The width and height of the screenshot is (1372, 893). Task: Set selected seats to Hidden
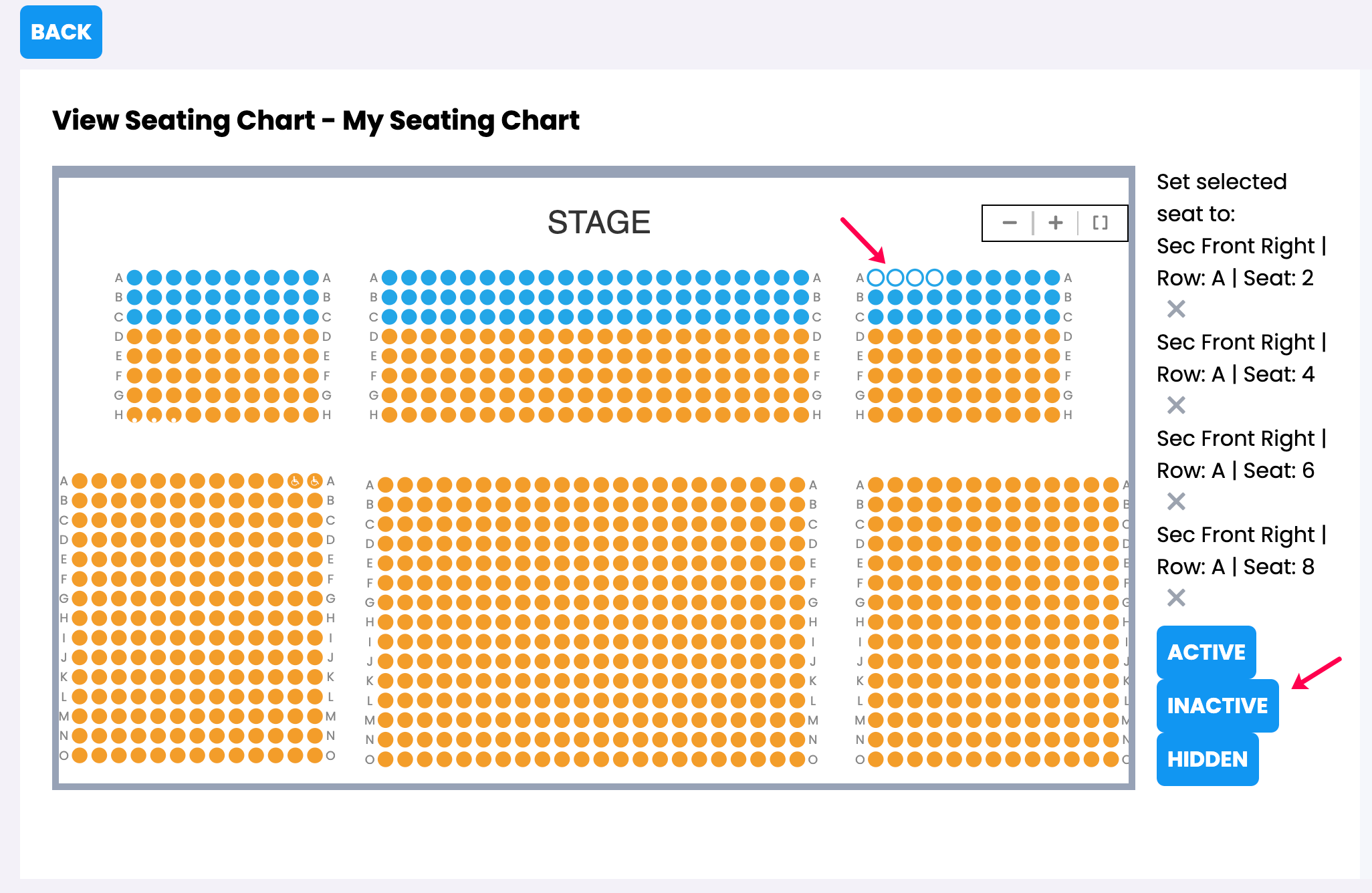[1208, 759]
